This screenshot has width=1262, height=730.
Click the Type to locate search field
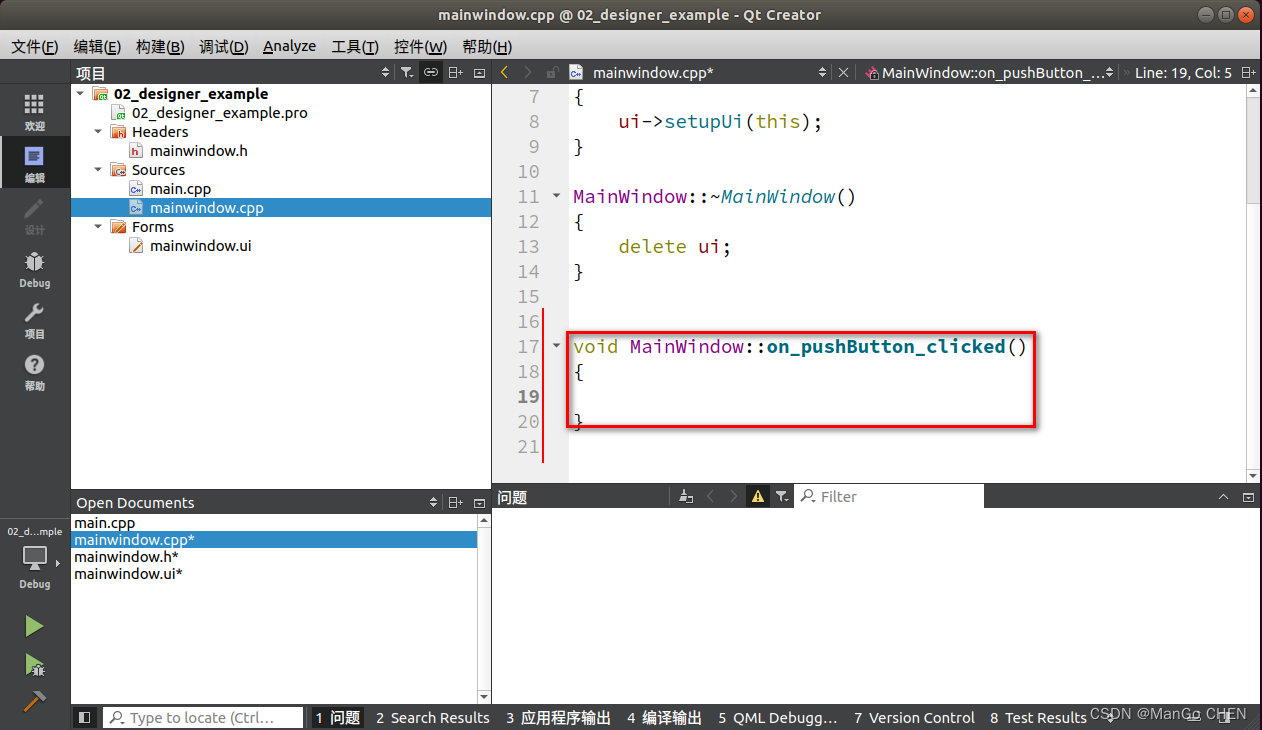(x=204, y=717)
